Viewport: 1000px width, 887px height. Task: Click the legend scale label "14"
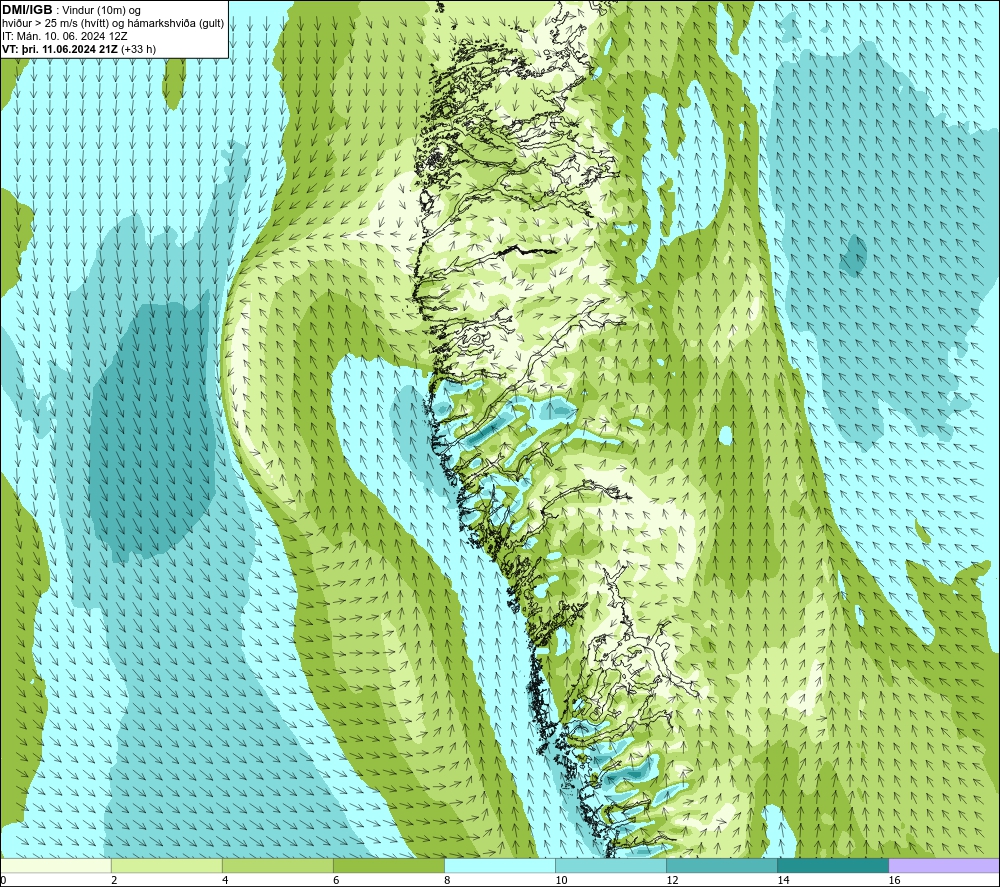pyautogui.click(x=783, y=881)
